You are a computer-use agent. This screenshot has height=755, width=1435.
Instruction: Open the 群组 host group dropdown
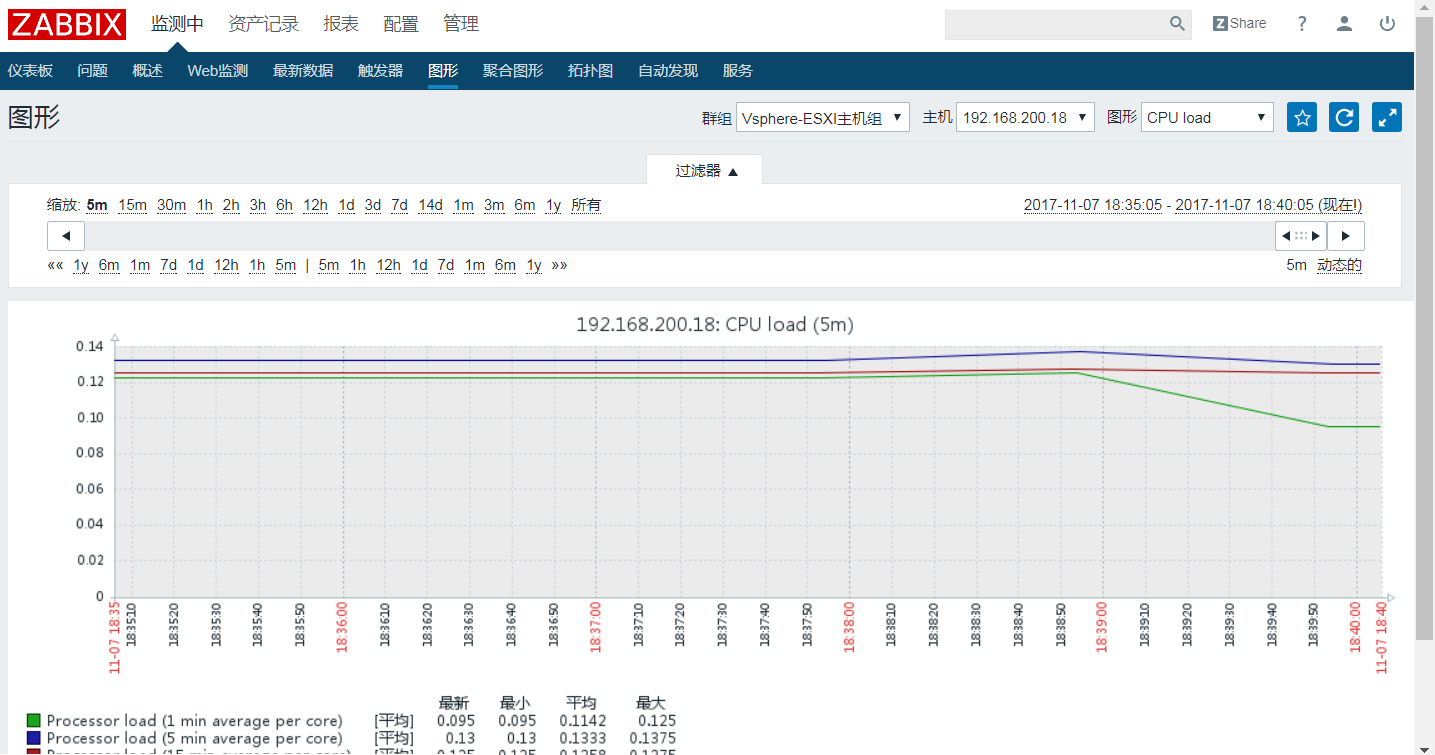coord(823,117)
